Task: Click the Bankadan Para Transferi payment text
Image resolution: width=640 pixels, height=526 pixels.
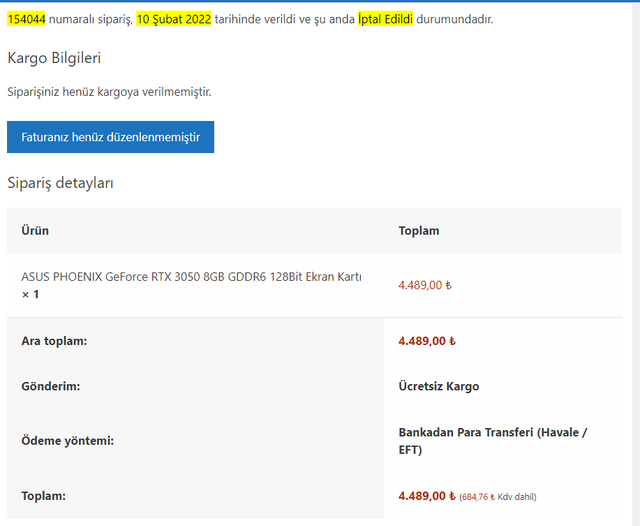Action: [x=493, y=441]
